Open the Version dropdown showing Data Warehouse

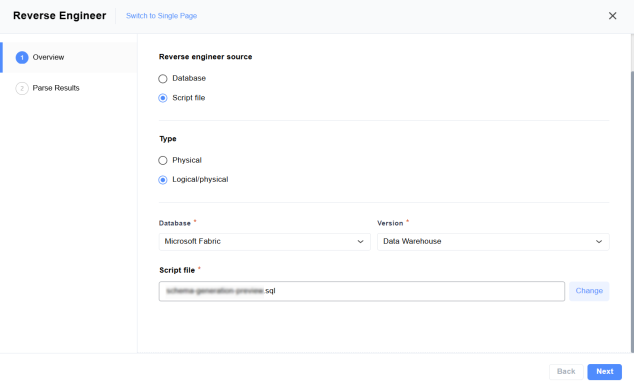tap(493, 241)
